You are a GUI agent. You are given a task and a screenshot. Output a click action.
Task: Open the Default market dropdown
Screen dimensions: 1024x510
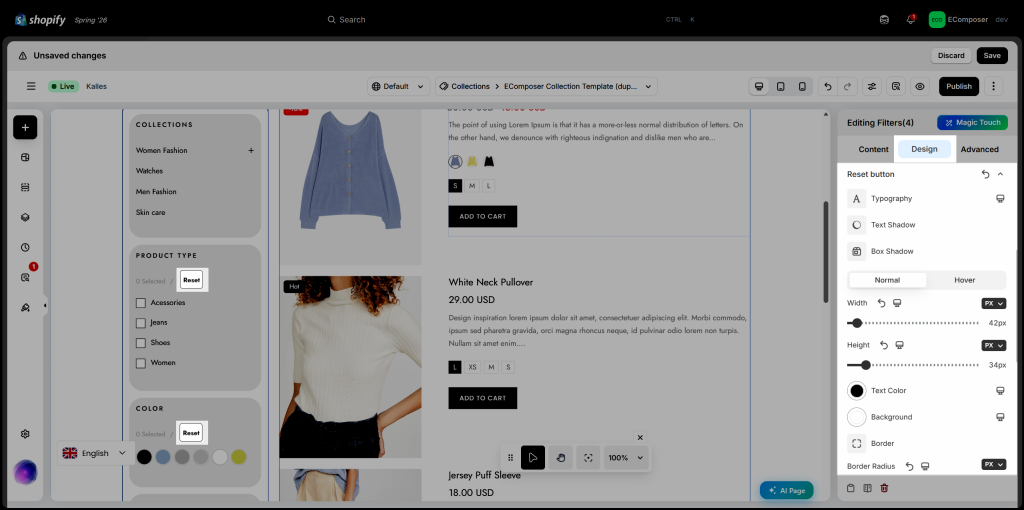point(398,86)
